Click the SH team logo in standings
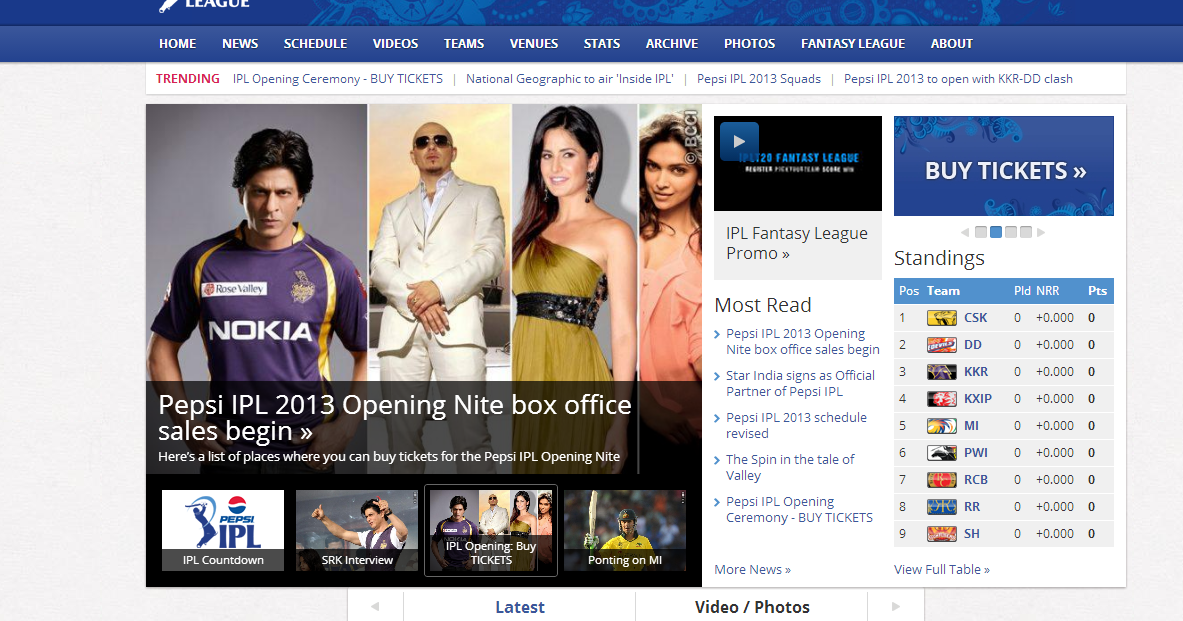 [942, 533]
